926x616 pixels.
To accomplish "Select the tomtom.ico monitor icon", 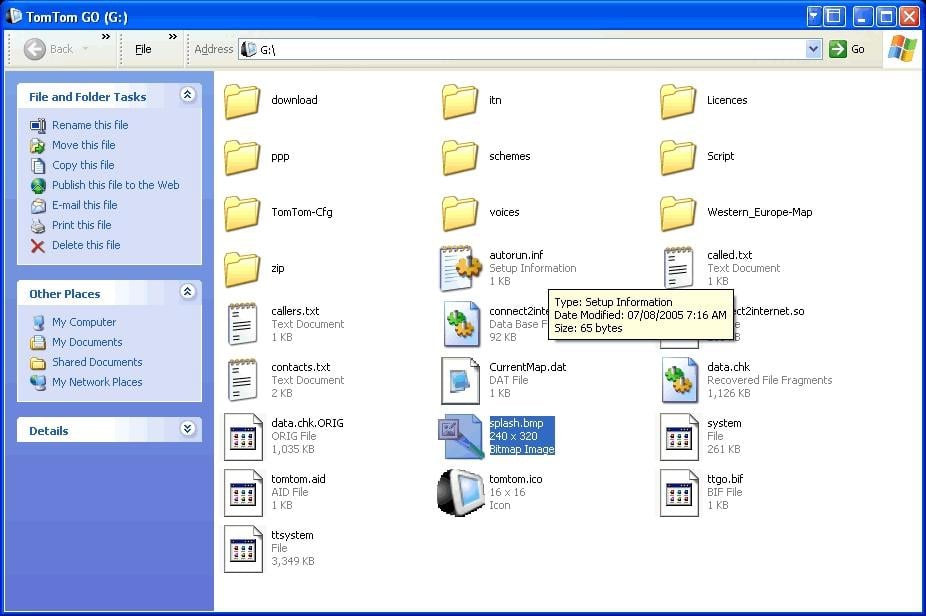I will pos(460,491).
